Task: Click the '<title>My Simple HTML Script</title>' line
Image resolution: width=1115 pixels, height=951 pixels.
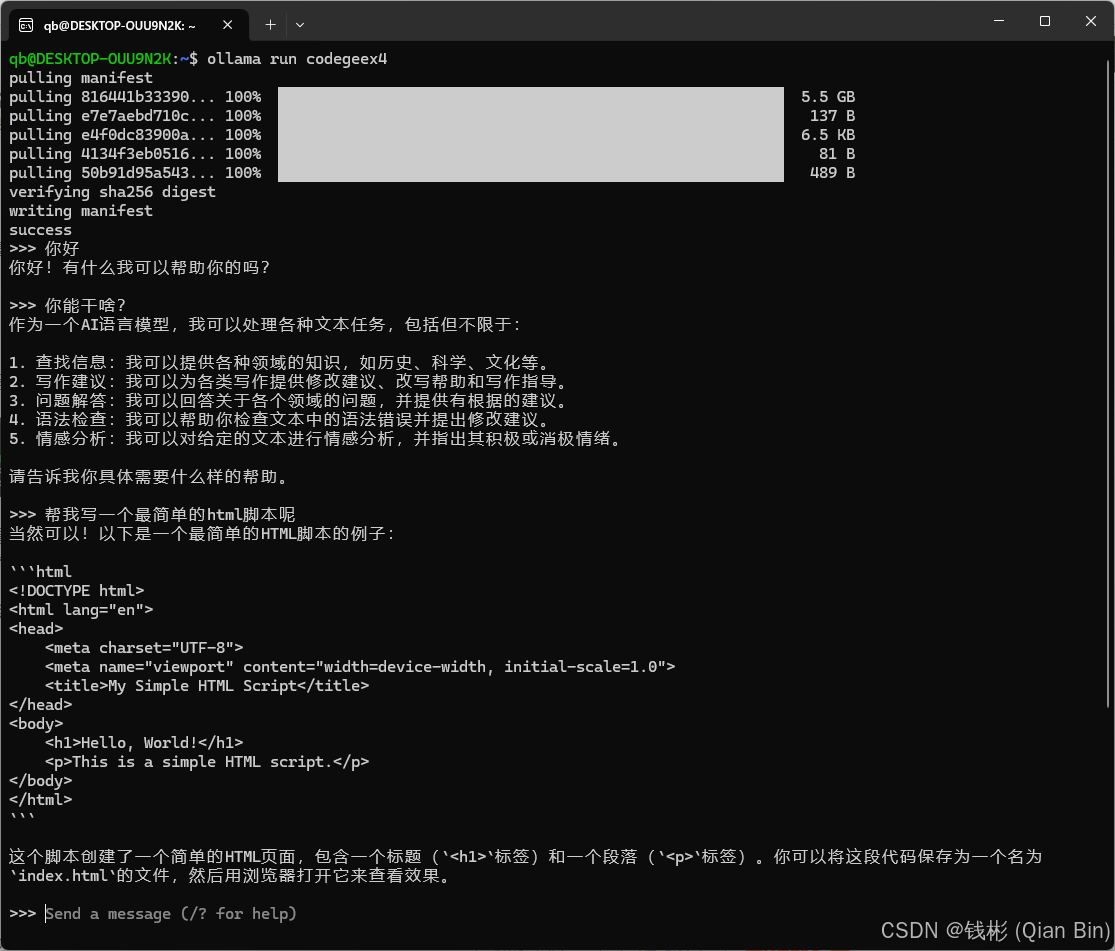Action: tap(207, 686)
